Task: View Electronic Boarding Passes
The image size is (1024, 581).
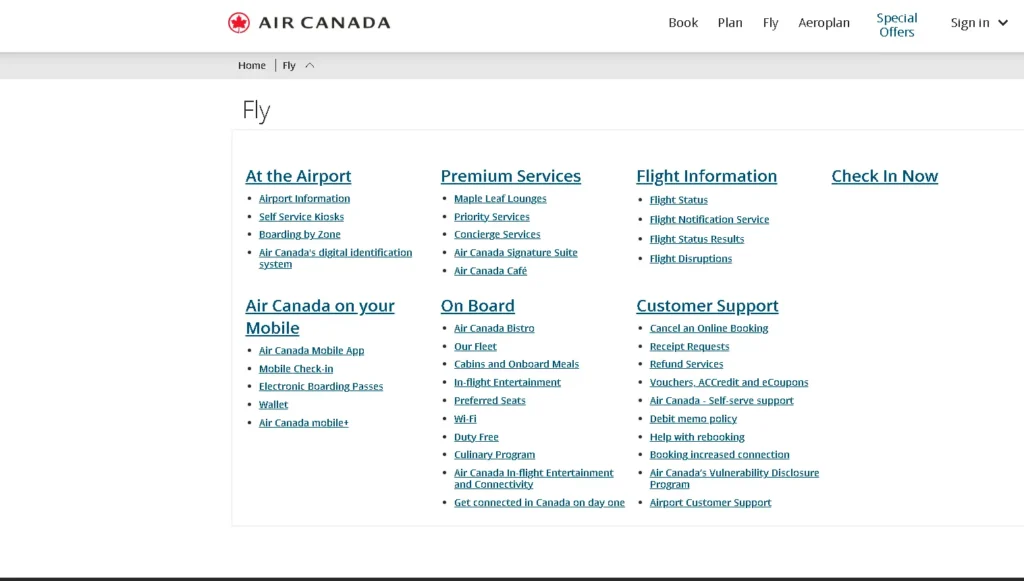Action: [320, 386]
